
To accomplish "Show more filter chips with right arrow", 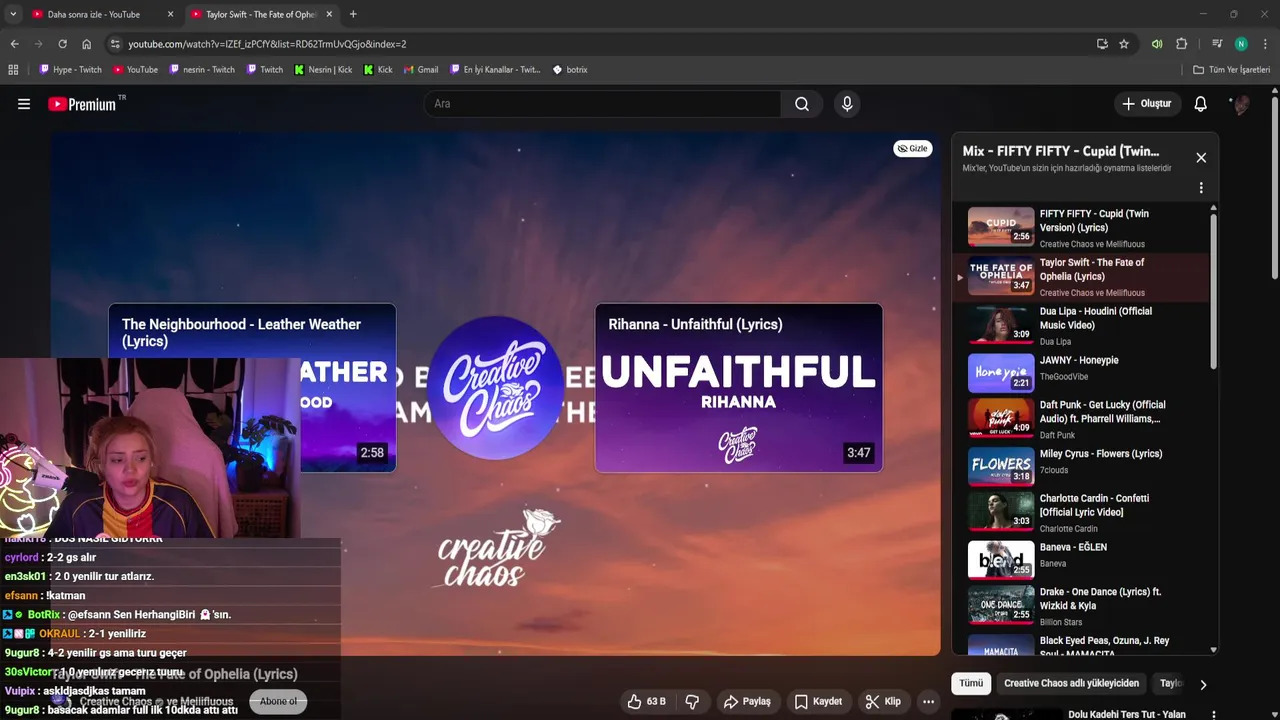I will tap(1203, 684).
